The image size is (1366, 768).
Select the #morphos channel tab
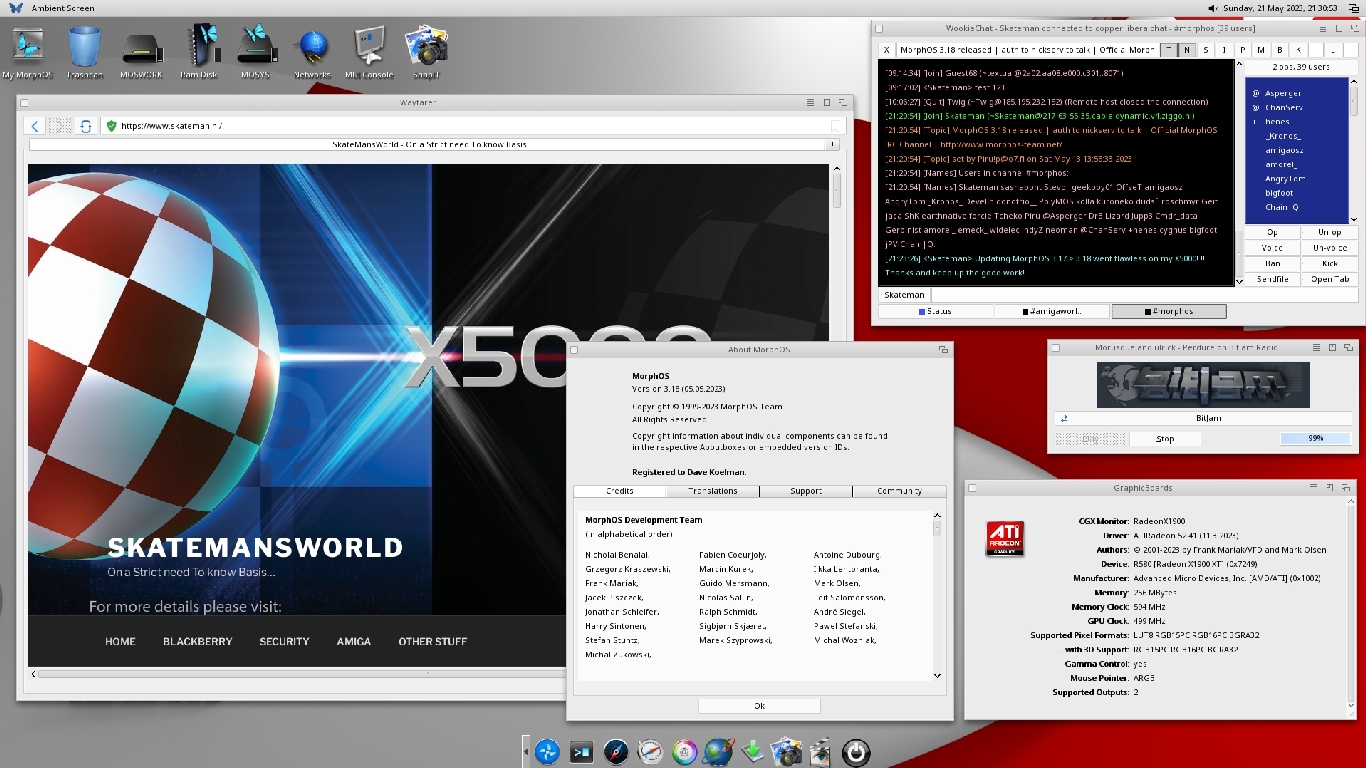(x=1169, y=311)
